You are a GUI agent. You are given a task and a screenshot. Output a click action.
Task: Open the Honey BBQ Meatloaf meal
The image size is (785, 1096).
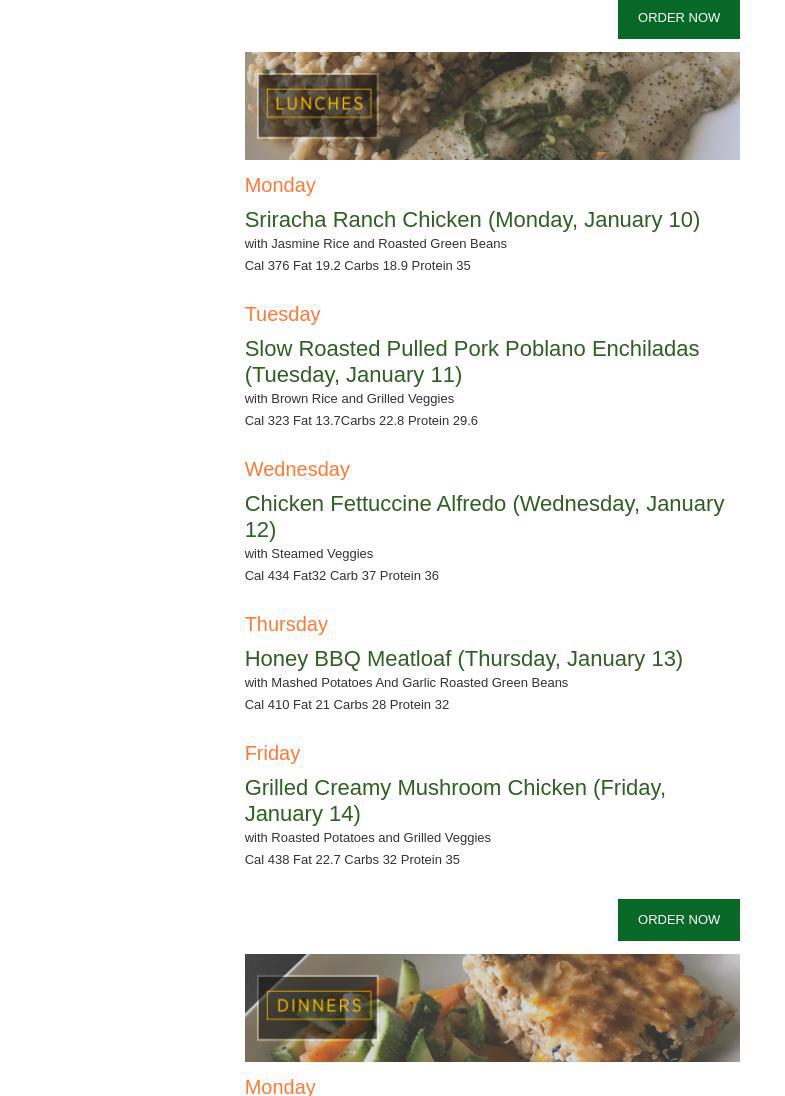click(x=463, y=659)
